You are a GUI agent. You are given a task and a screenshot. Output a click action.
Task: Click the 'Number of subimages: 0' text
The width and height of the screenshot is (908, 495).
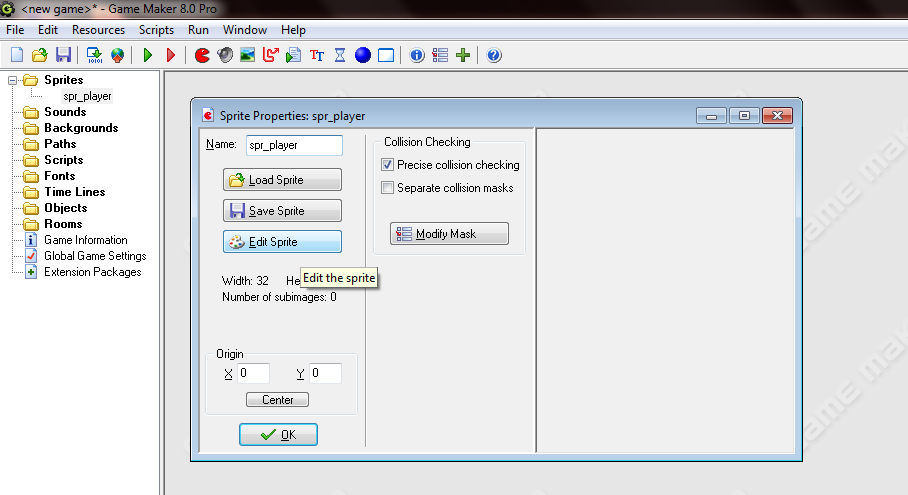(x=279, y=297)
